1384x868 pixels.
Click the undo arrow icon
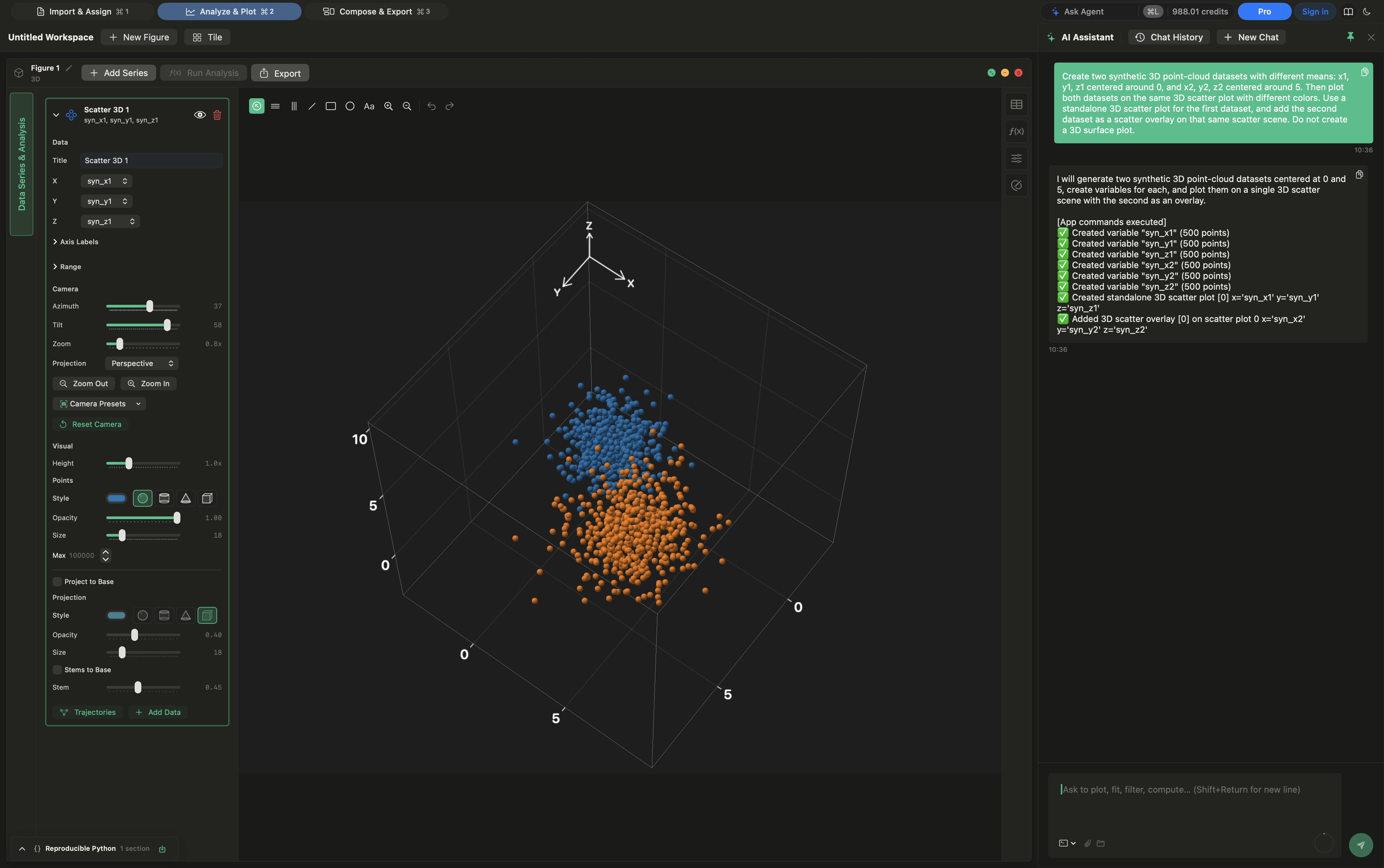(x=431, y=106)
